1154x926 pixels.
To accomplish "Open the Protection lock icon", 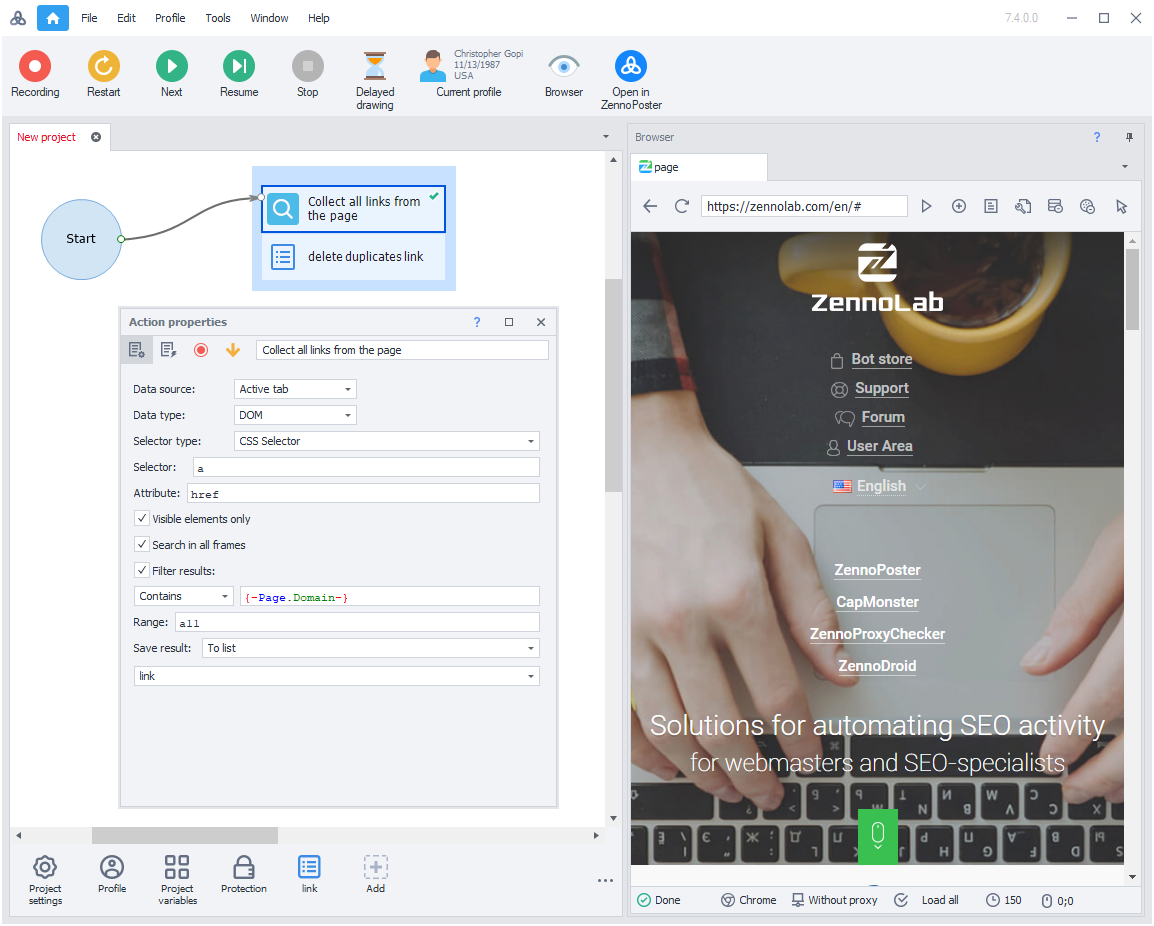I will (x=243, y=868).
